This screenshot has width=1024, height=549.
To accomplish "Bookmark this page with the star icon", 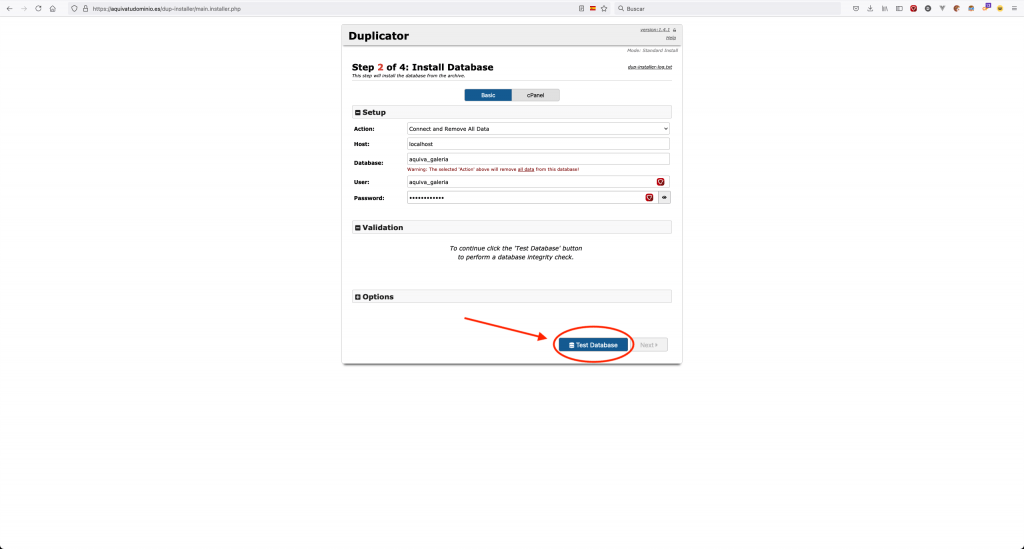I will [x=604, y=8].
